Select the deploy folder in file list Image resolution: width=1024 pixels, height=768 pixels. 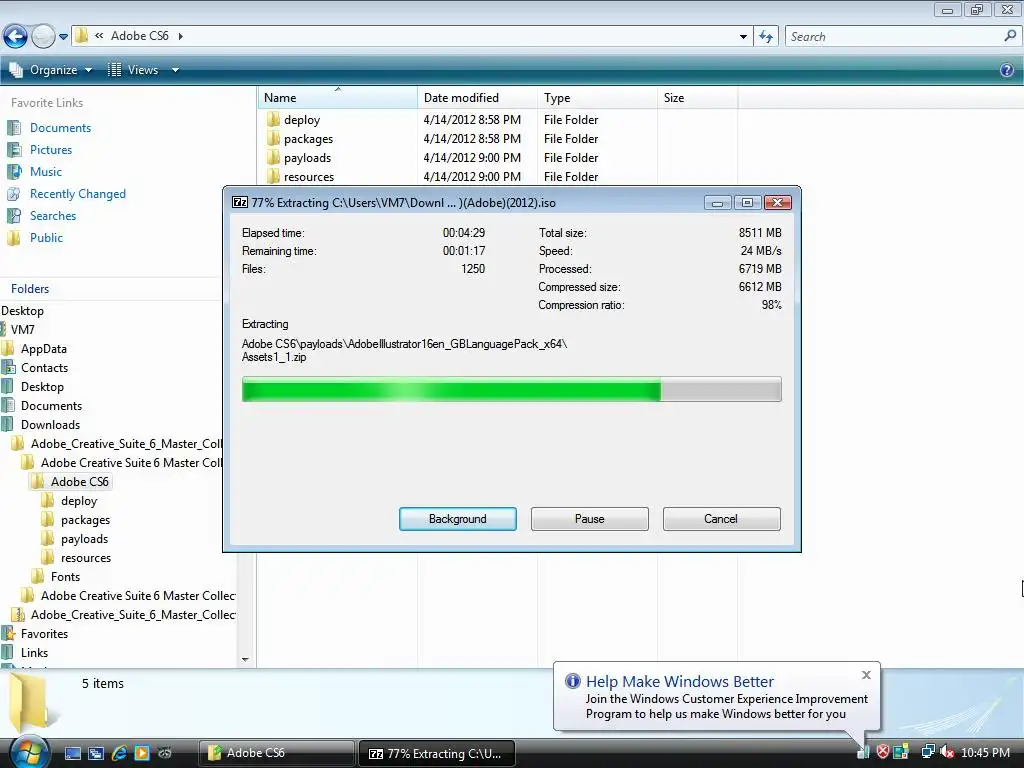coord(302,120)
